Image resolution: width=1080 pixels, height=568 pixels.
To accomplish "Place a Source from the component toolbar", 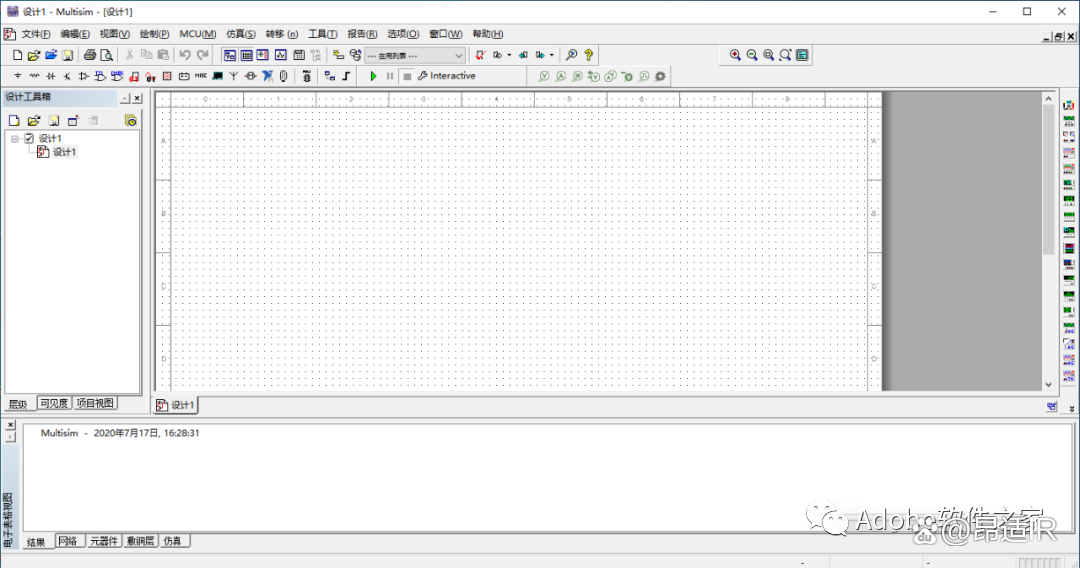I will point(17,76).
